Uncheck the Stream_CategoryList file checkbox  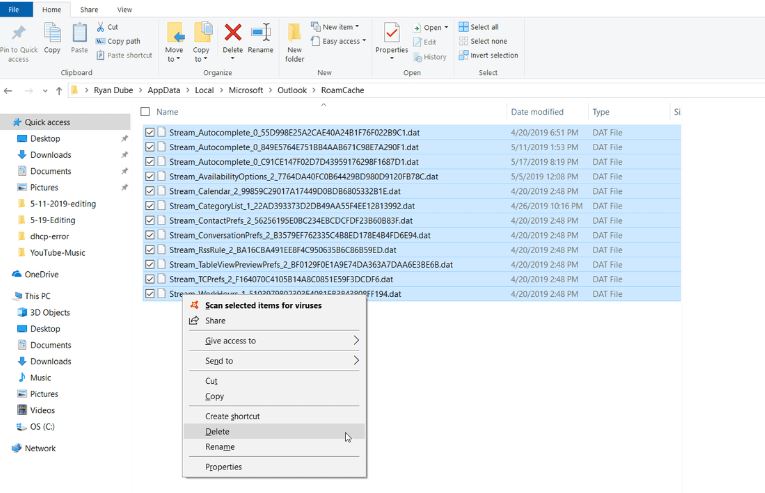tap(150, 205)
